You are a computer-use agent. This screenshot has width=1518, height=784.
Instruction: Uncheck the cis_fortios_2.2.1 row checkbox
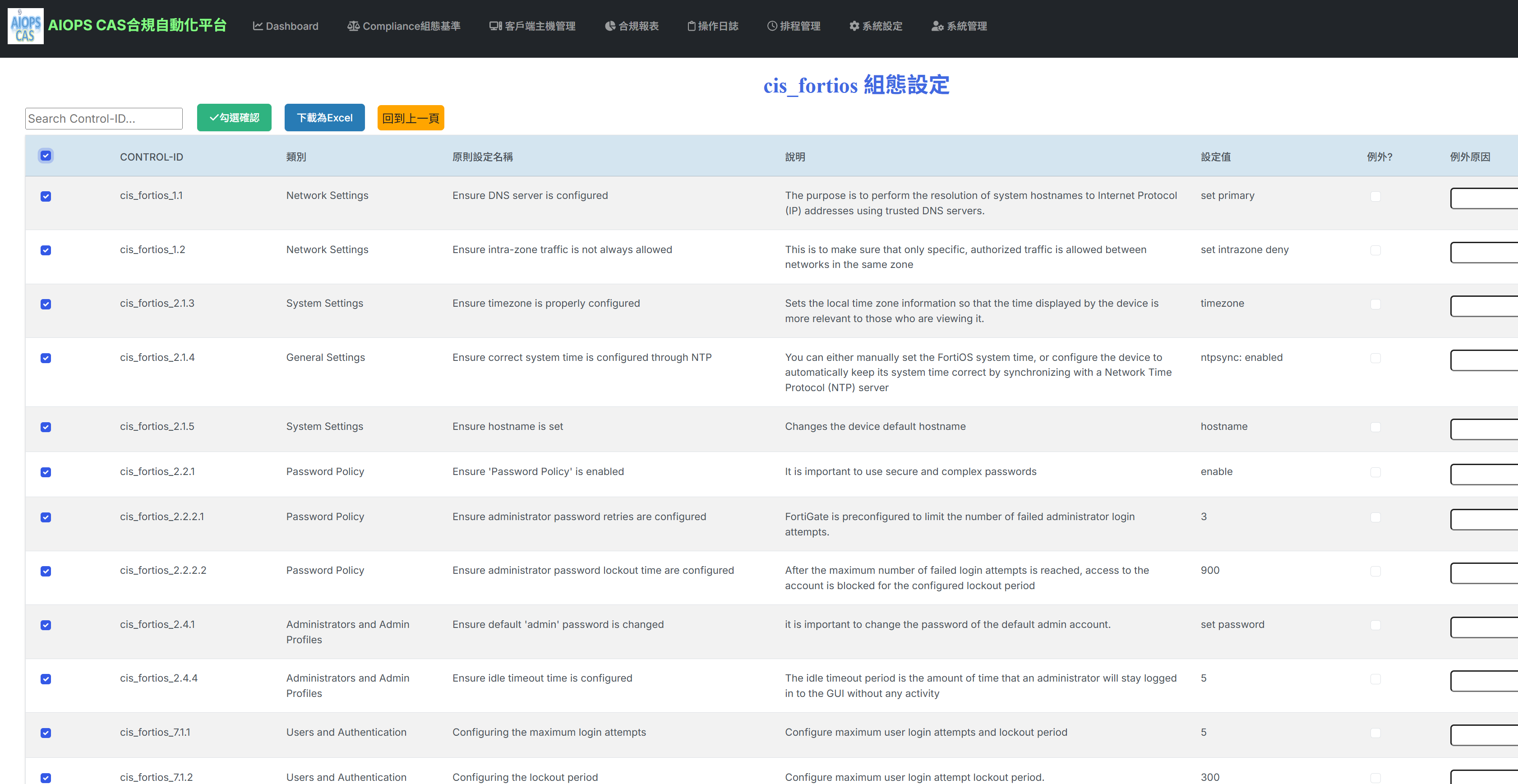click(46, 472)
